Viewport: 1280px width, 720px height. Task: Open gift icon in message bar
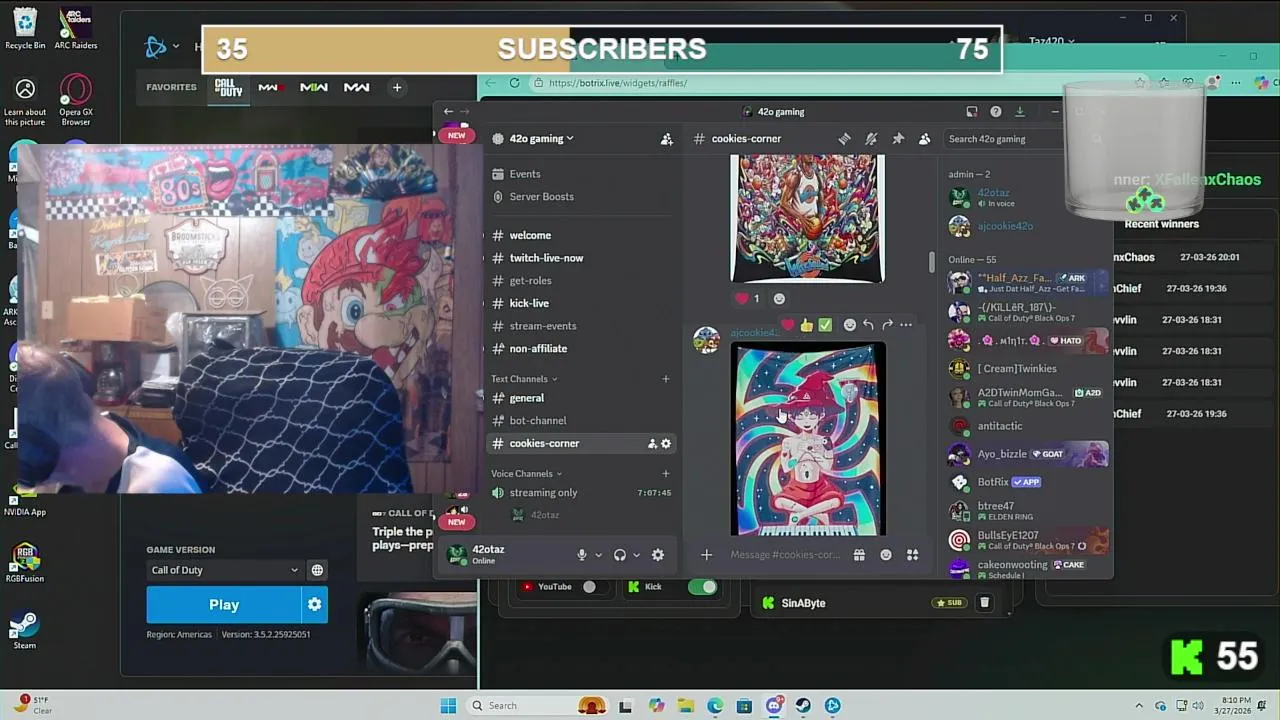coord(859,555)
